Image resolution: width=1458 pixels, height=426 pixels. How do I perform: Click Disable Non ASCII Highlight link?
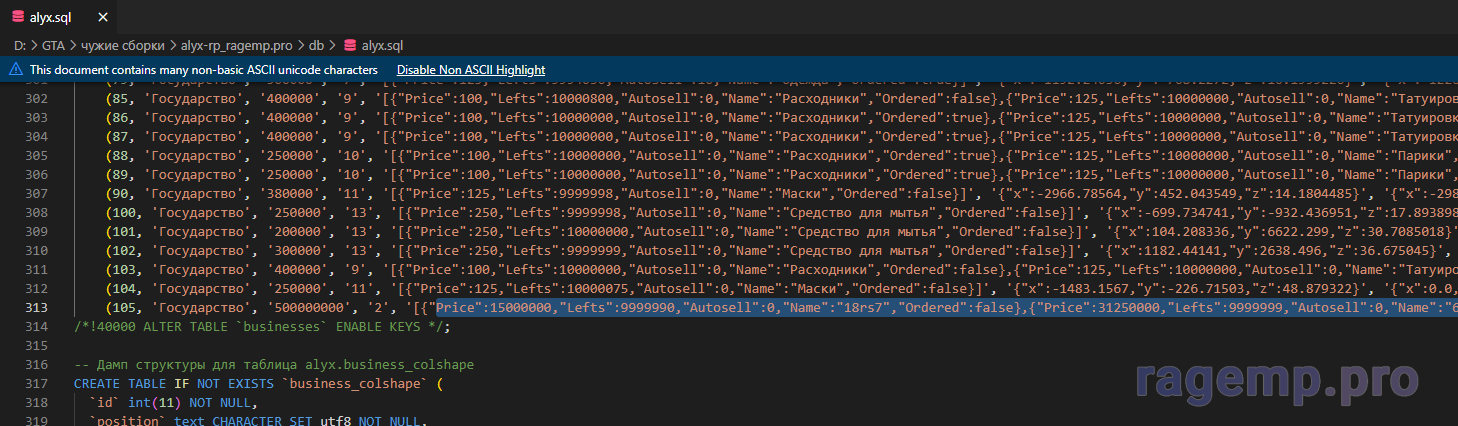click(x=470, y=70)
